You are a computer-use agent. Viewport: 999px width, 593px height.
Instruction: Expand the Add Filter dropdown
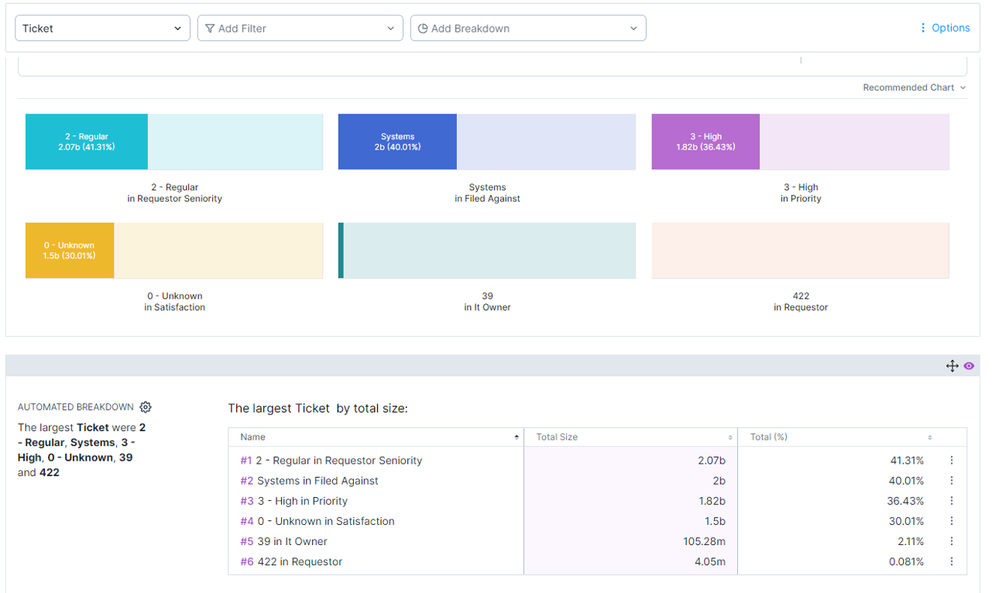coord(300,29)
